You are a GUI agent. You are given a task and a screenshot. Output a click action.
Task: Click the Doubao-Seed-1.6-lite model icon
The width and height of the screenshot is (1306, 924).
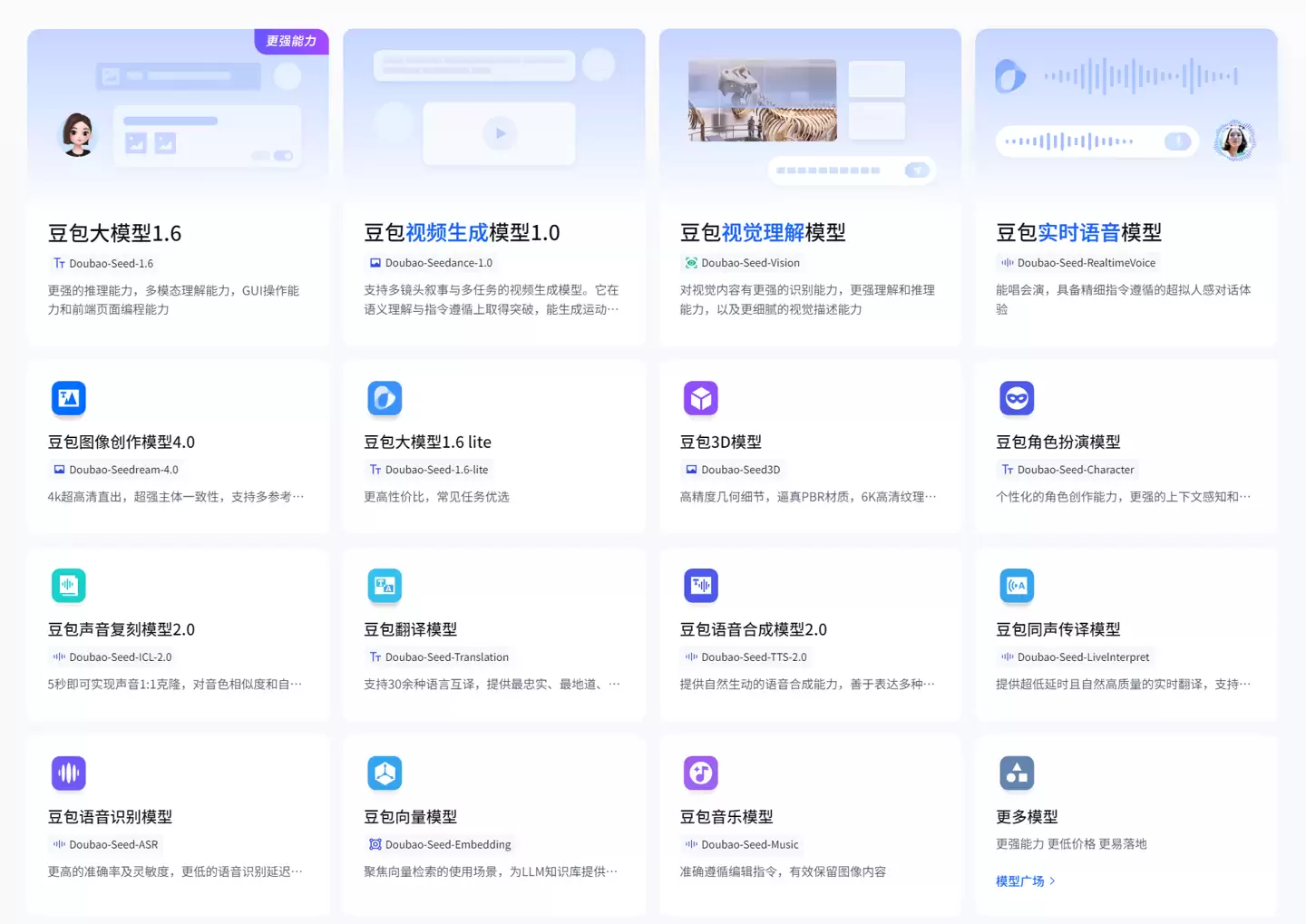pos(385,398)
